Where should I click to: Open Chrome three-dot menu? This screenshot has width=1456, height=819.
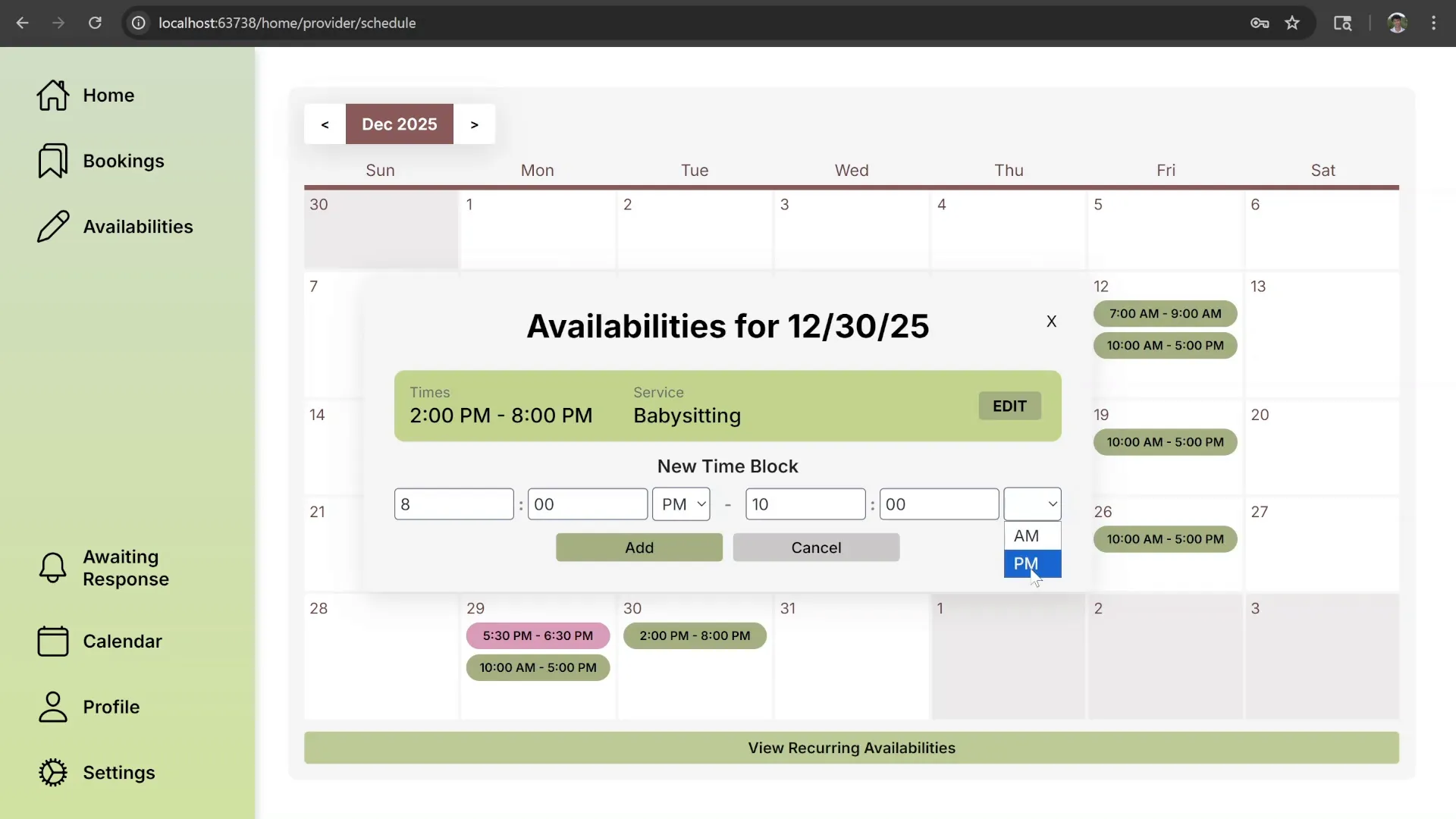pos(1433,23)
